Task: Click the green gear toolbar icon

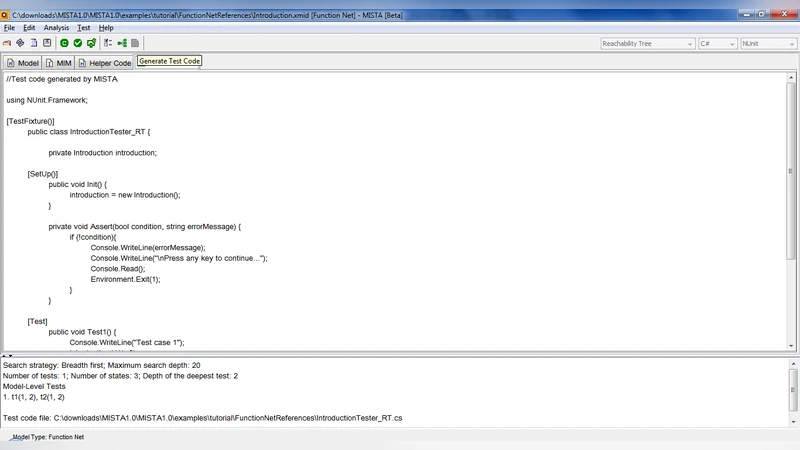Action: click(91, 43)
